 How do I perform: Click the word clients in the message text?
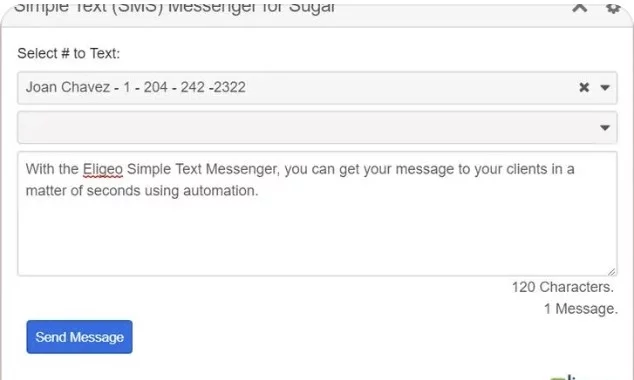point(527,169)
